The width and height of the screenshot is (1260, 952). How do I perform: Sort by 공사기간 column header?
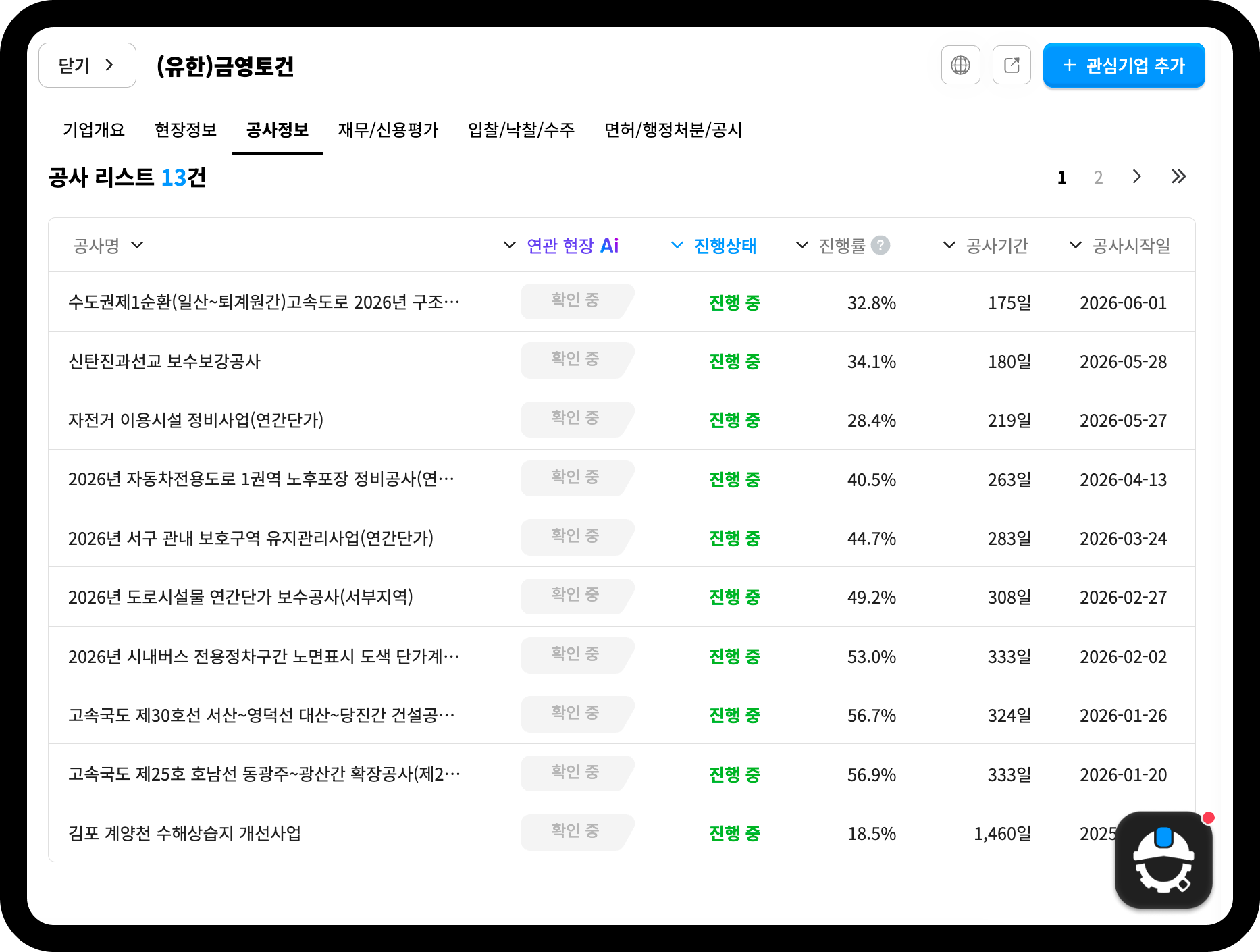[985, 245]
